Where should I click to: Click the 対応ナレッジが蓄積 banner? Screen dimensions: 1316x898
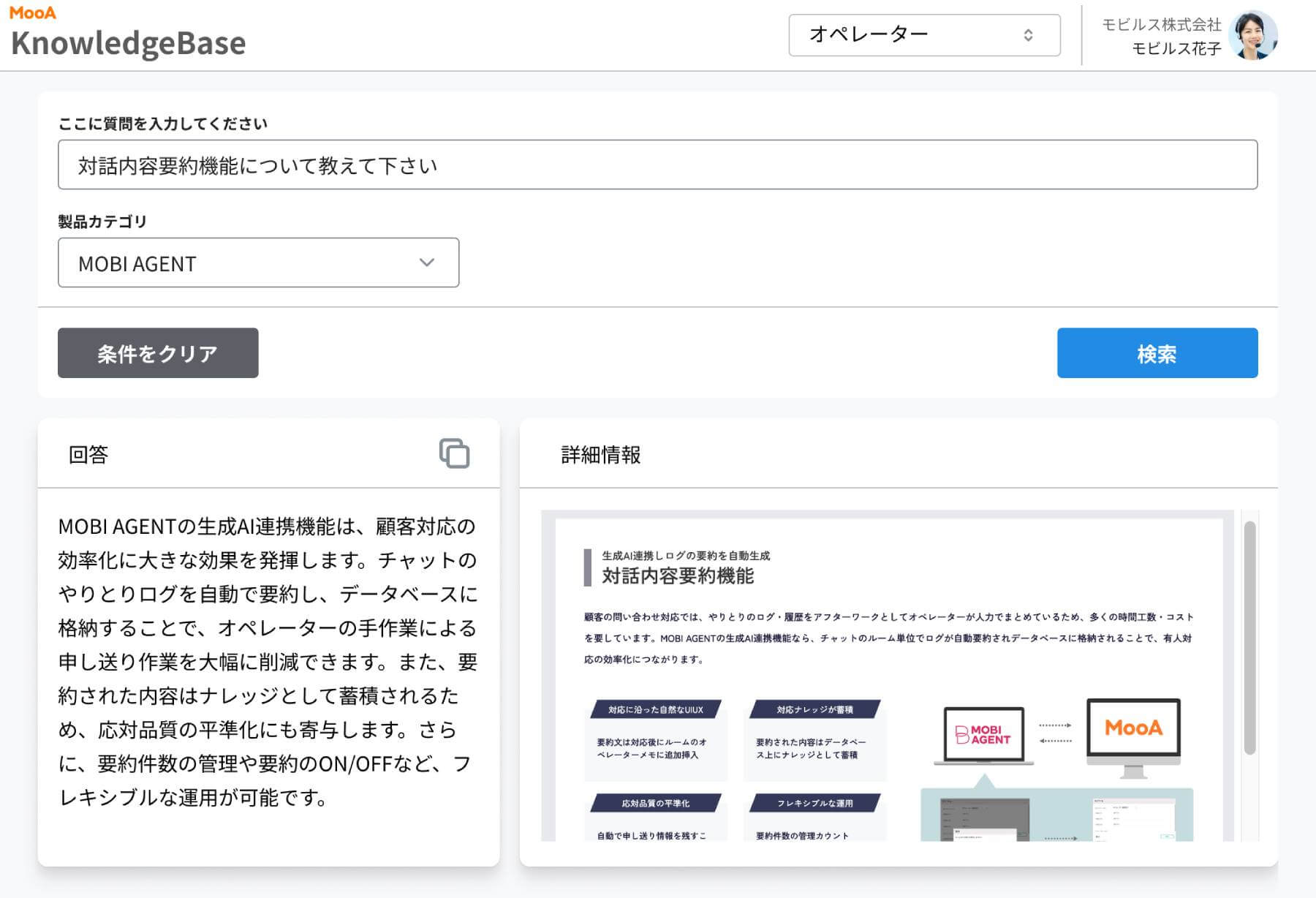[x=815, y=709]
